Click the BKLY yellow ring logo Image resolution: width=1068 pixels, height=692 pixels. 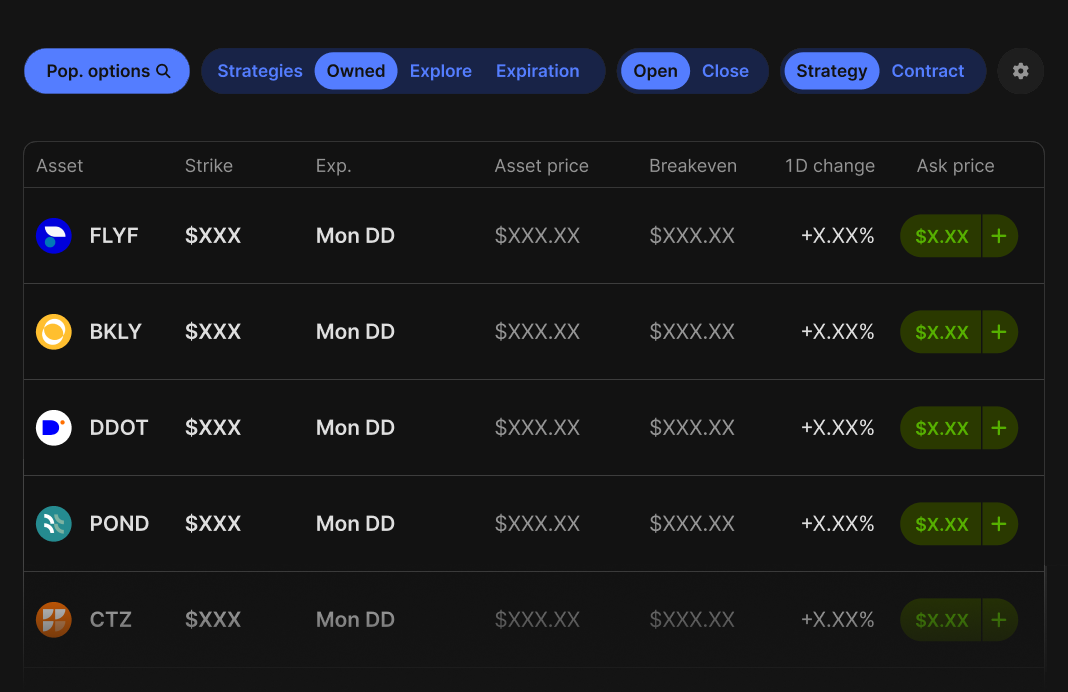tap(54, 332)
